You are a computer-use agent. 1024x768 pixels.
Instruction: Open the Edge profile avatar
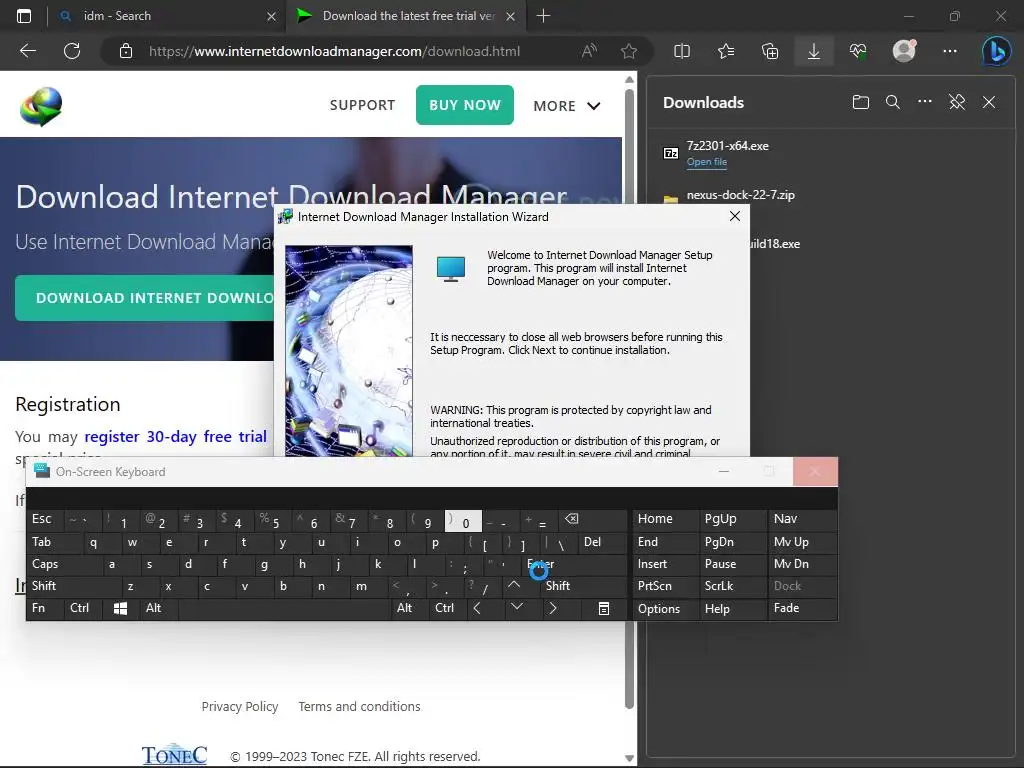pyautogui.click(x=904, y=51)
